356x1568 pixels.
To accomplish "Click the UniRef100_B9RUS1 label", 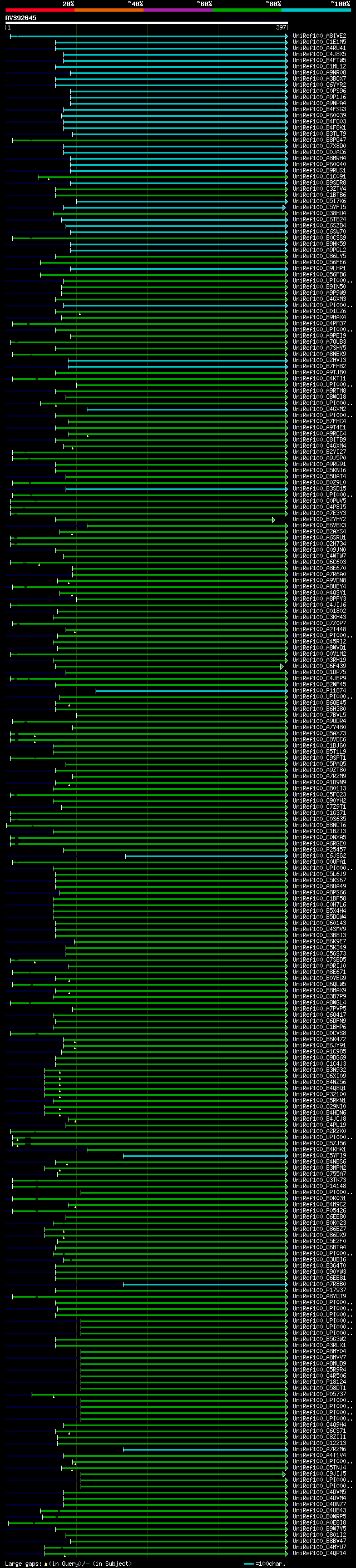I will tap(319, 170).
